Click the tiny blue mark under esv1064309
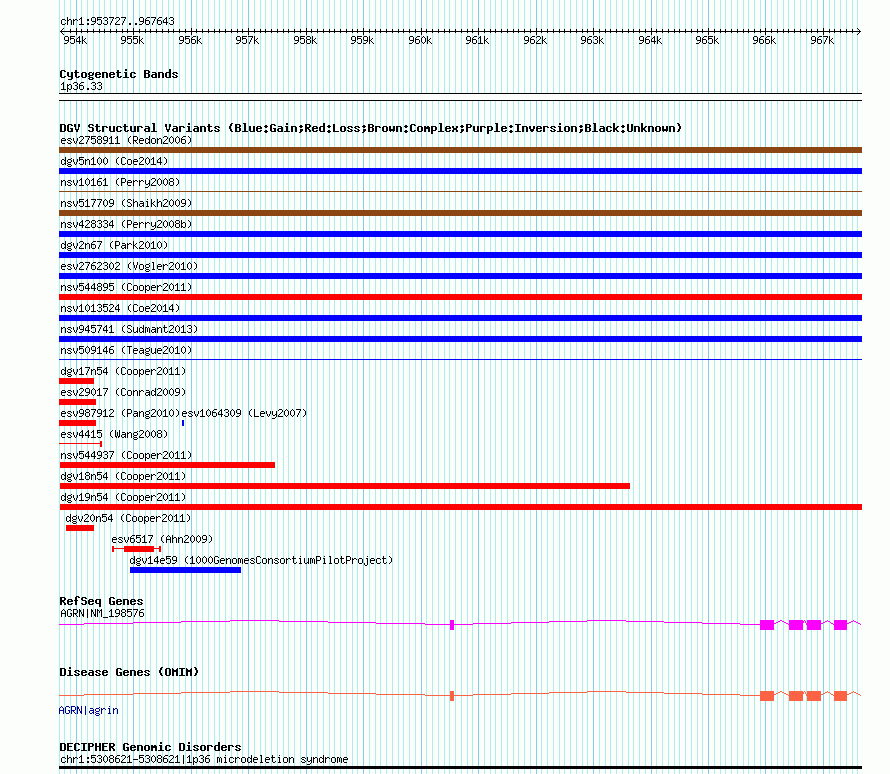890x774 pixels. pyautogui.click(x=183, y=423)
